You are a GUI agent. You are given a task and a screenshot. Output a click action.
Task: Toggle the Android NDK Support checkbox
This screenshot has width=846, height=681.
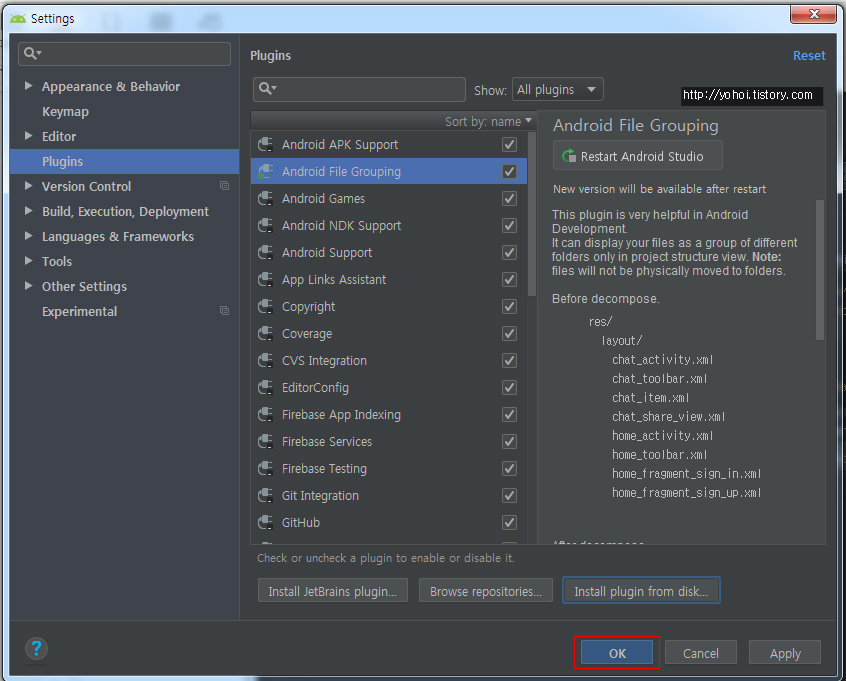tap(509, 226)
